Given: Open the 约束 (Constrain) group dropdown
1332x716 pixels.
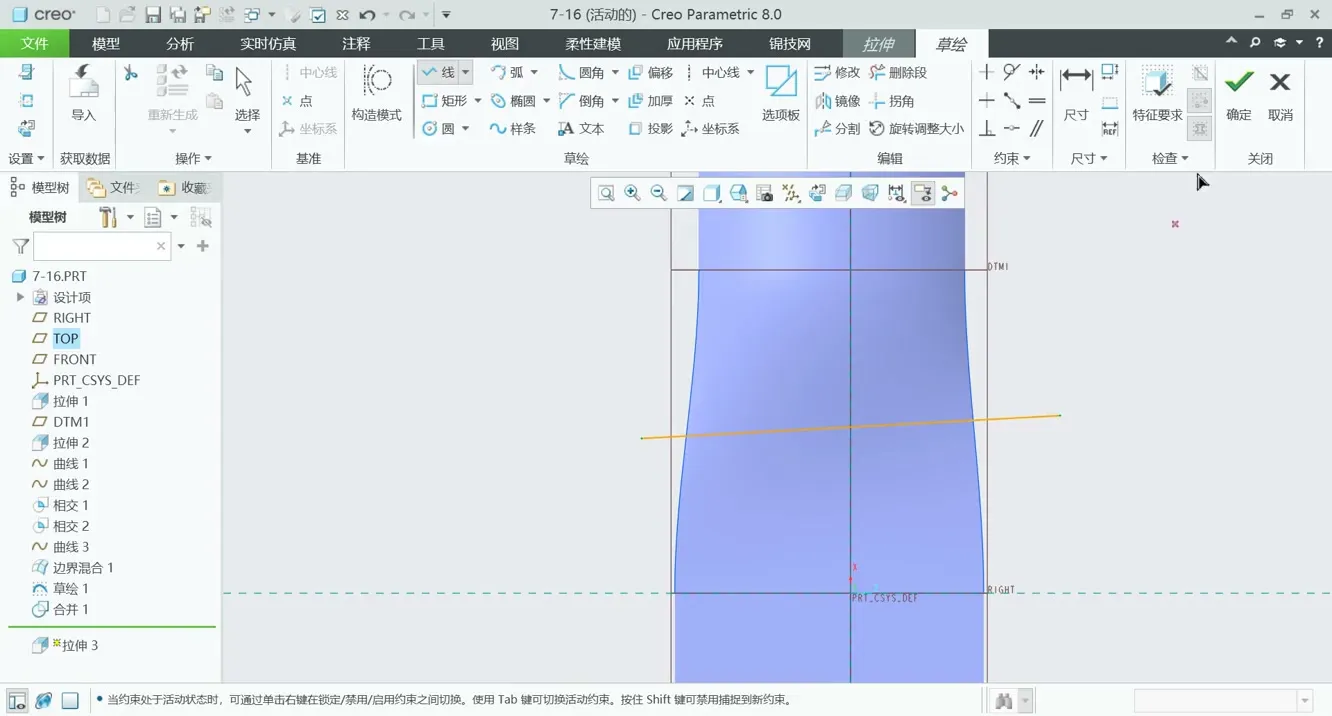Looking at the screenshot, I should [1012, 159].
